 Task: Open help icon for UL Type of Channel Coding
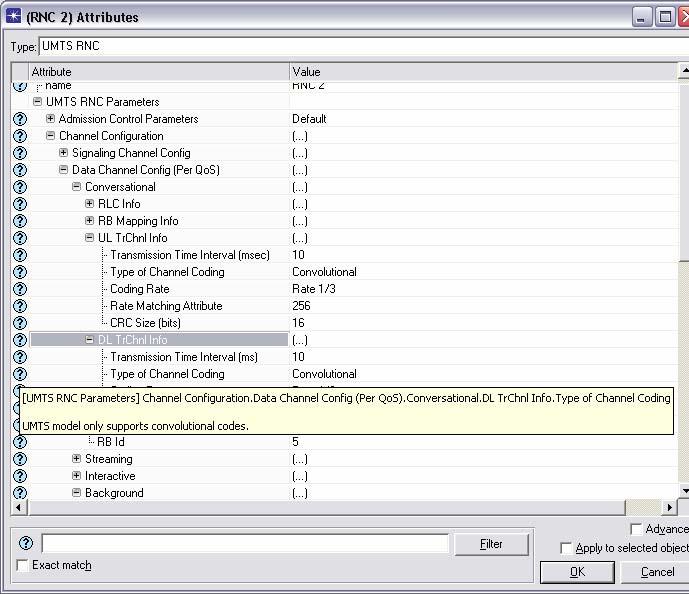[x=20, y=272]
